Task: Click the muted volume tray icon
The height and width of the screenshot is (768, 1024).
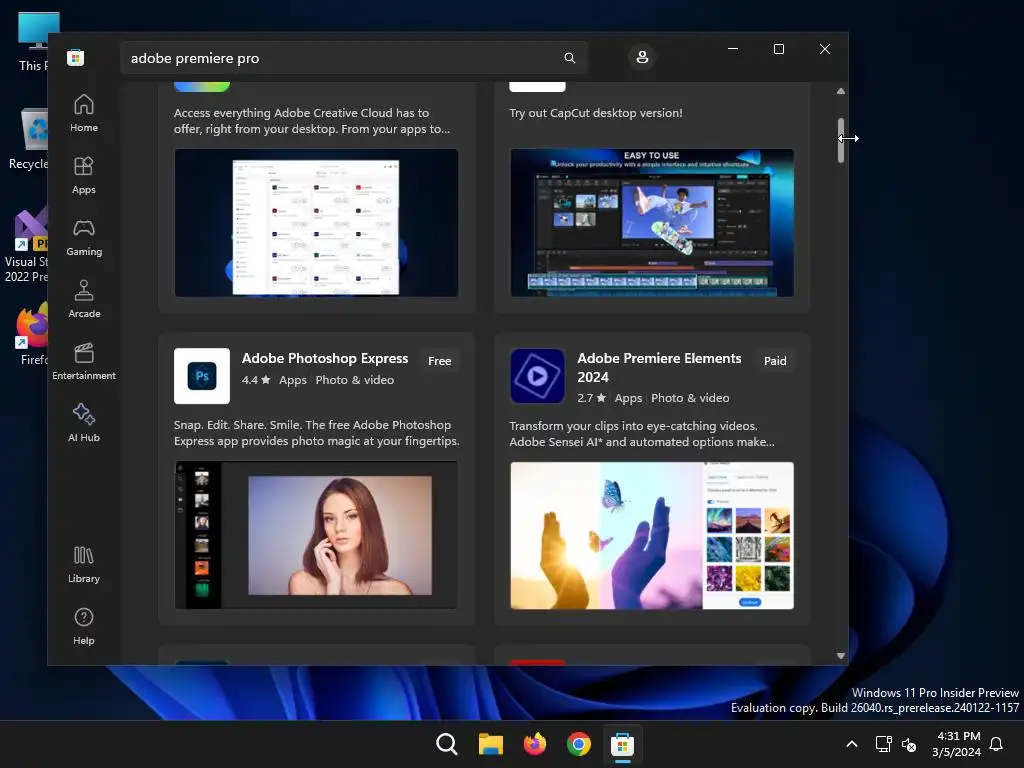Action: pos(909,744)
